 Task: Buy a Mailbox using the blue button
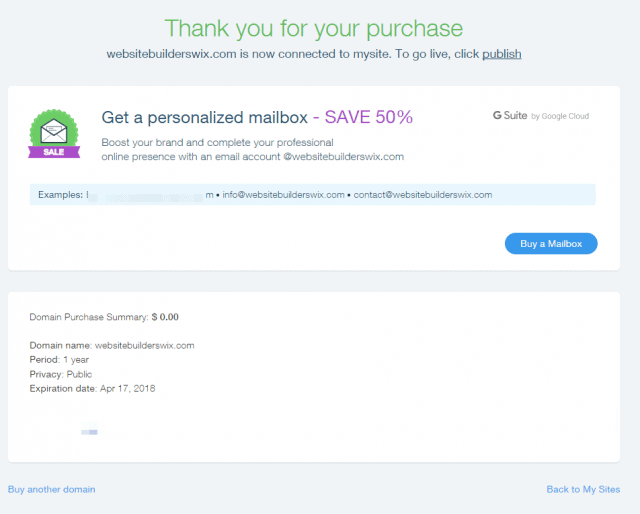point(551,244)
